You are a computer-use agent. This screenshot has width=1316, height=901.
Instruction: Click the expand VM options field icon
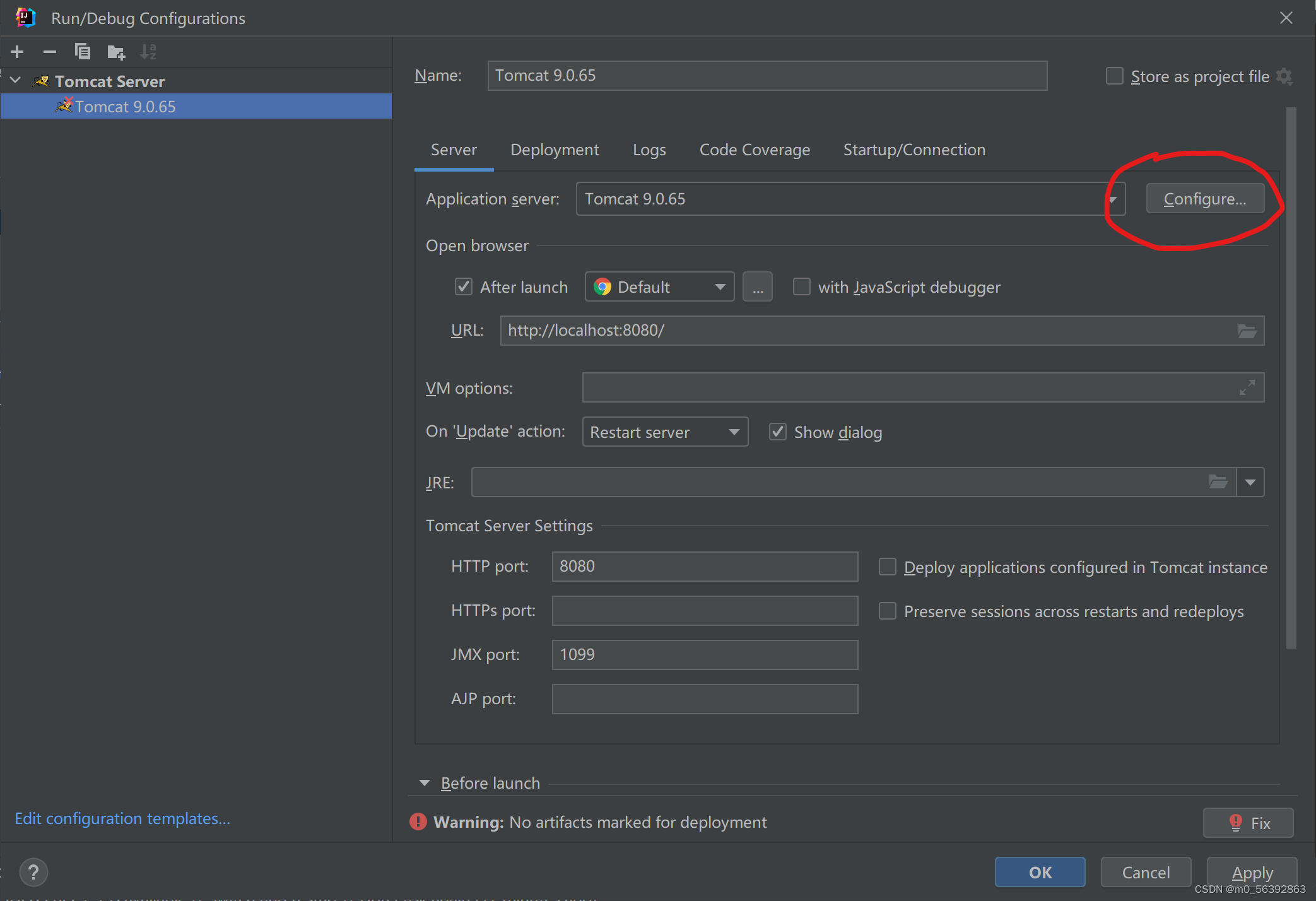(1247, 387)
